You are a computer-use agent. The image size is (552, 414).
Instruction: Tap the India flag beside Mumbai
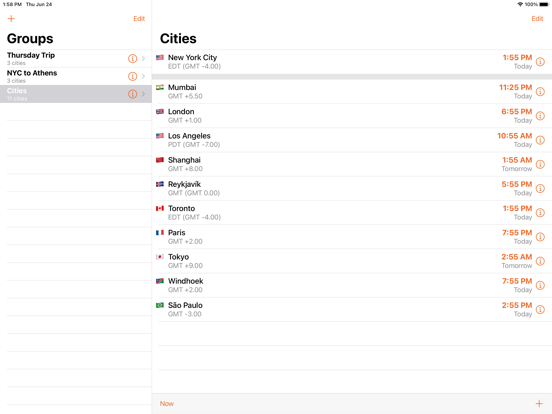(160, 87)
